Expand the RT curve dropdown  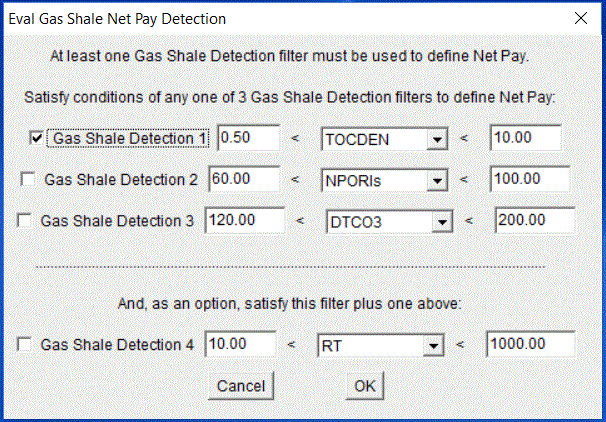pyautogui.click(x=432, y=347)
